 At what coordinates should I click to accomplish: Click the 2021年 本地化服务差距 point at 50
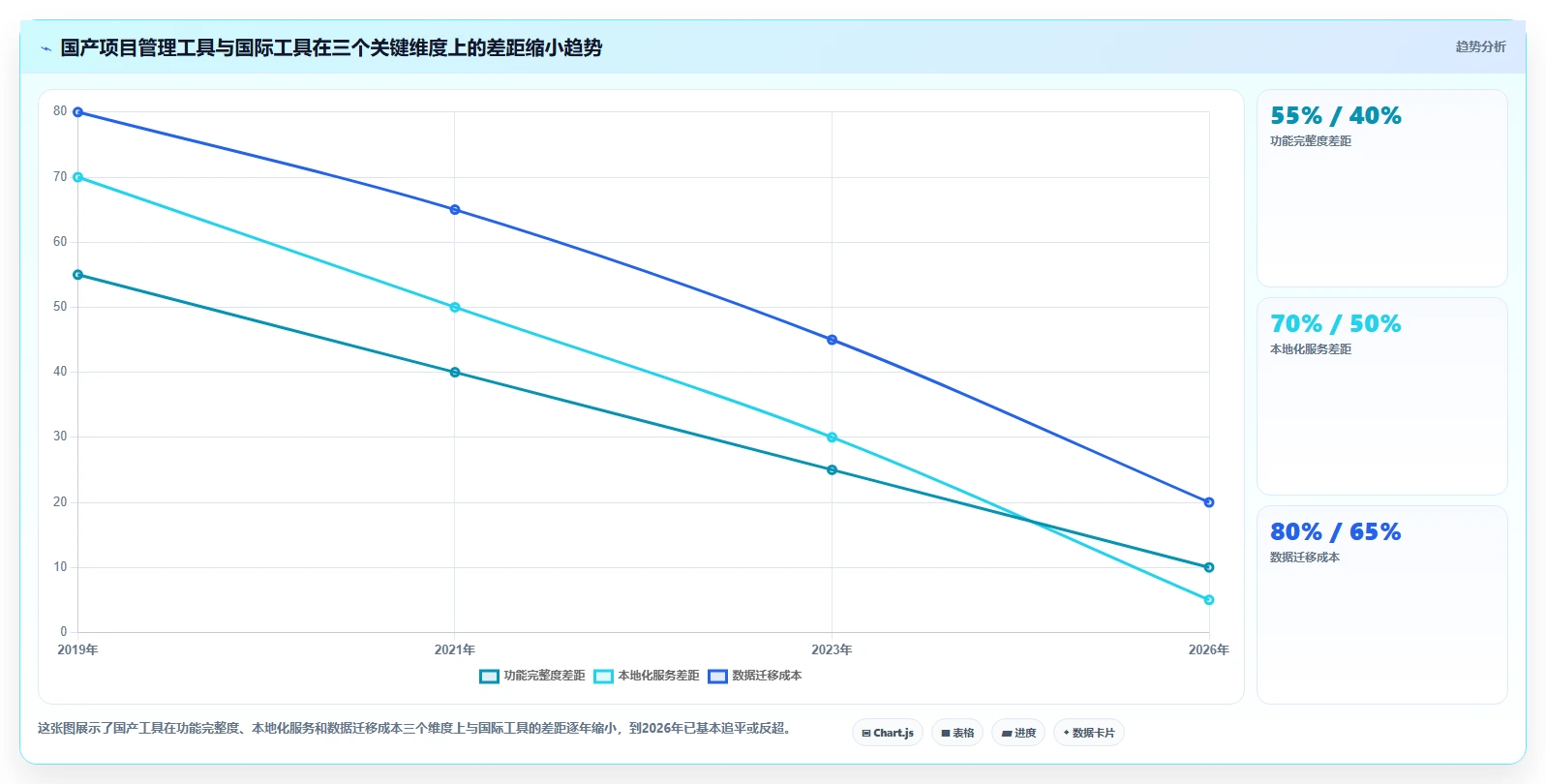pos(455,308)
